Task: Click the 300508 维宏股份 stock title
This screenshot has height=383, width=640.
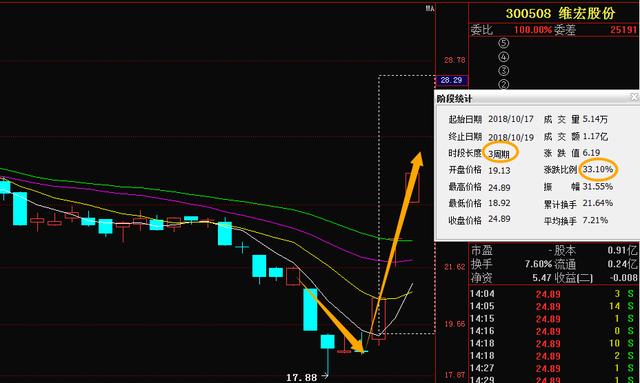Action: pos(560,13)
